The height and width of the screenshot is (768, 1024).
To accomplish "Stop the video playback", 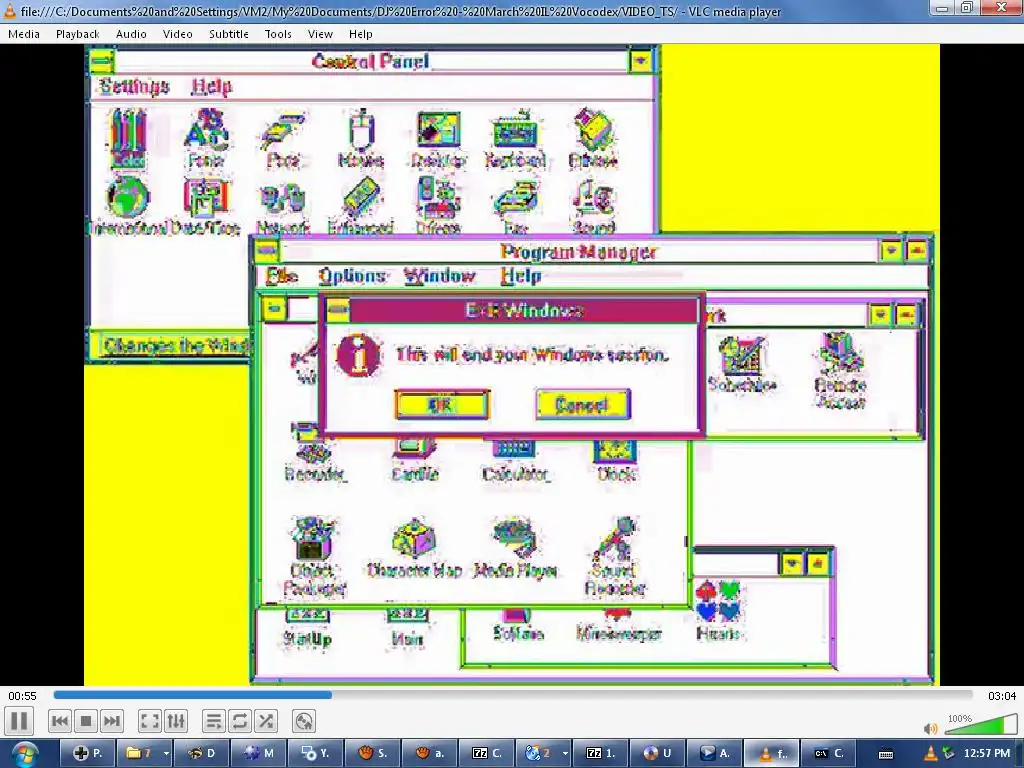I will click(x=86, y=721).
